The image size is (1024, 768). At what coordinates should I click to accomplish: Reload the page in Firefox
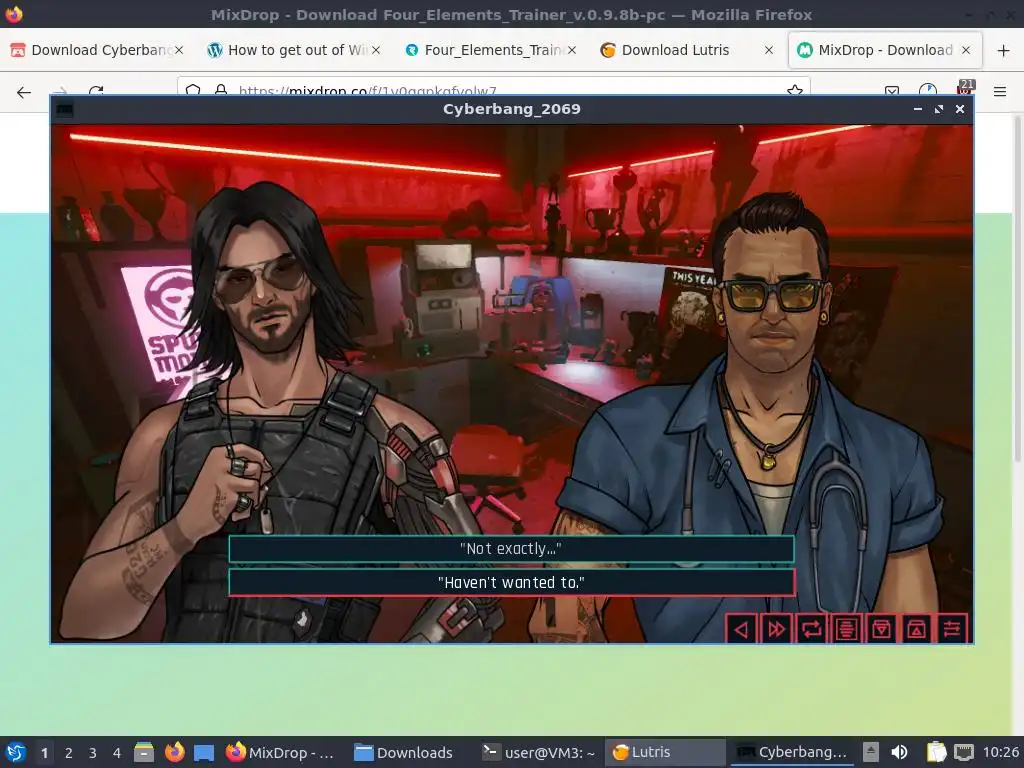96,92
